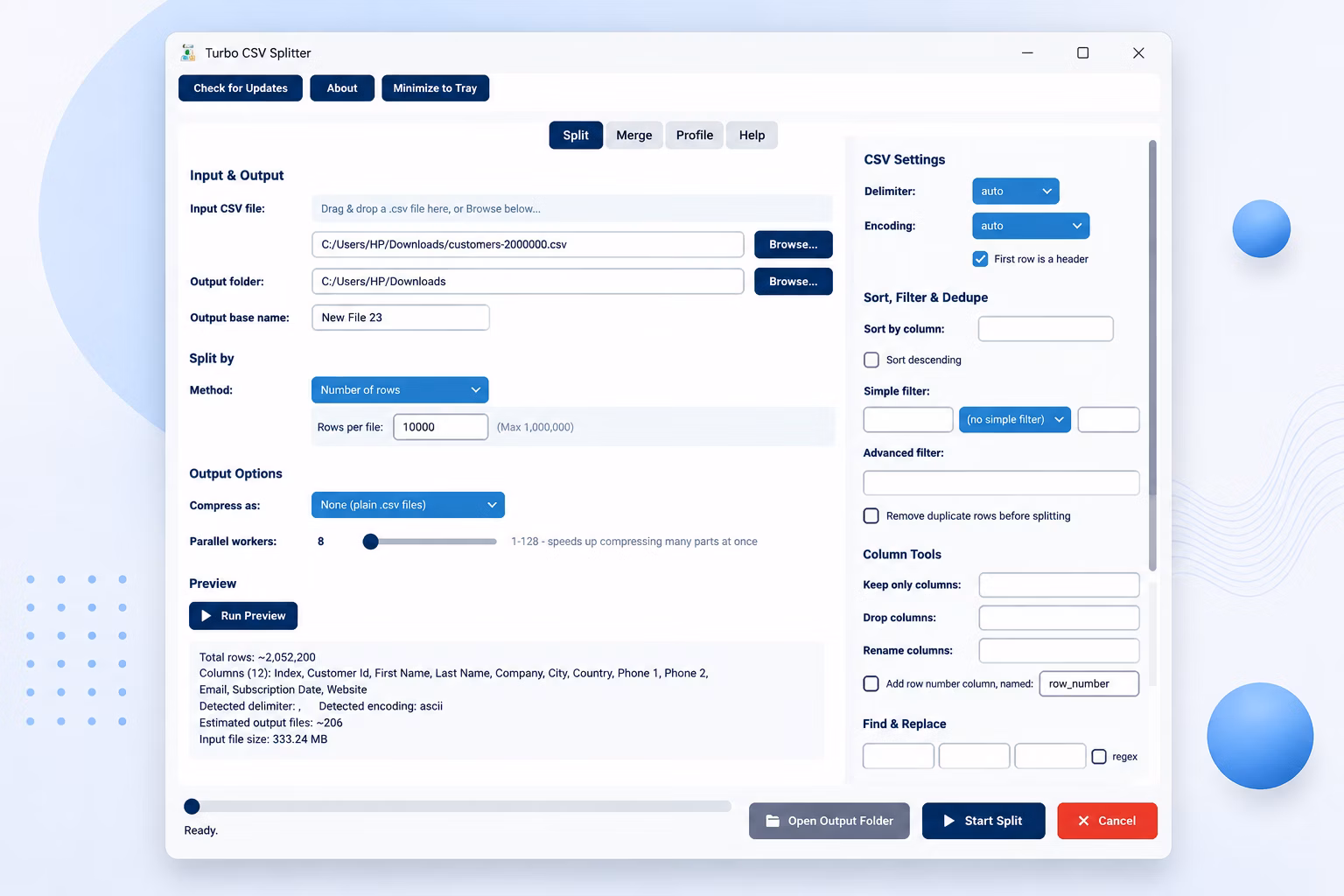The image size is (1344, 896).
Task: Click the row_number column name field
Action: point(1089,684)
